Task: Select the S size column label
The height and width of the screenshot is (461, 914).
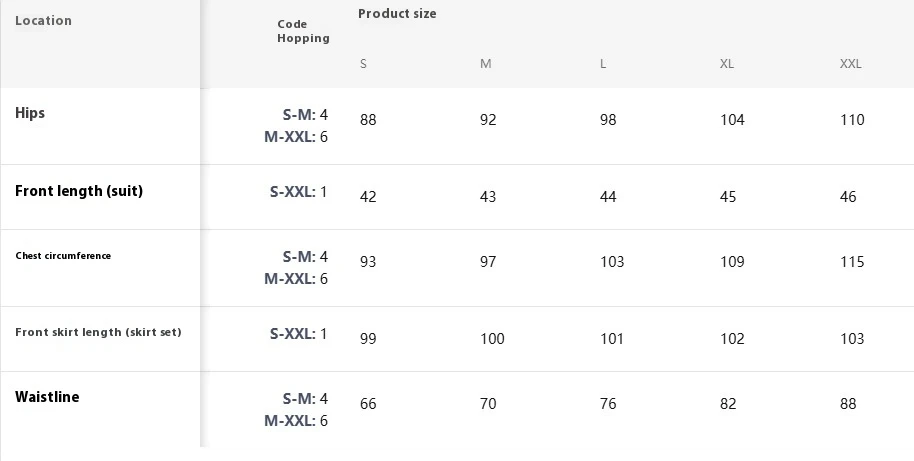Action: (x=363, y=64)
